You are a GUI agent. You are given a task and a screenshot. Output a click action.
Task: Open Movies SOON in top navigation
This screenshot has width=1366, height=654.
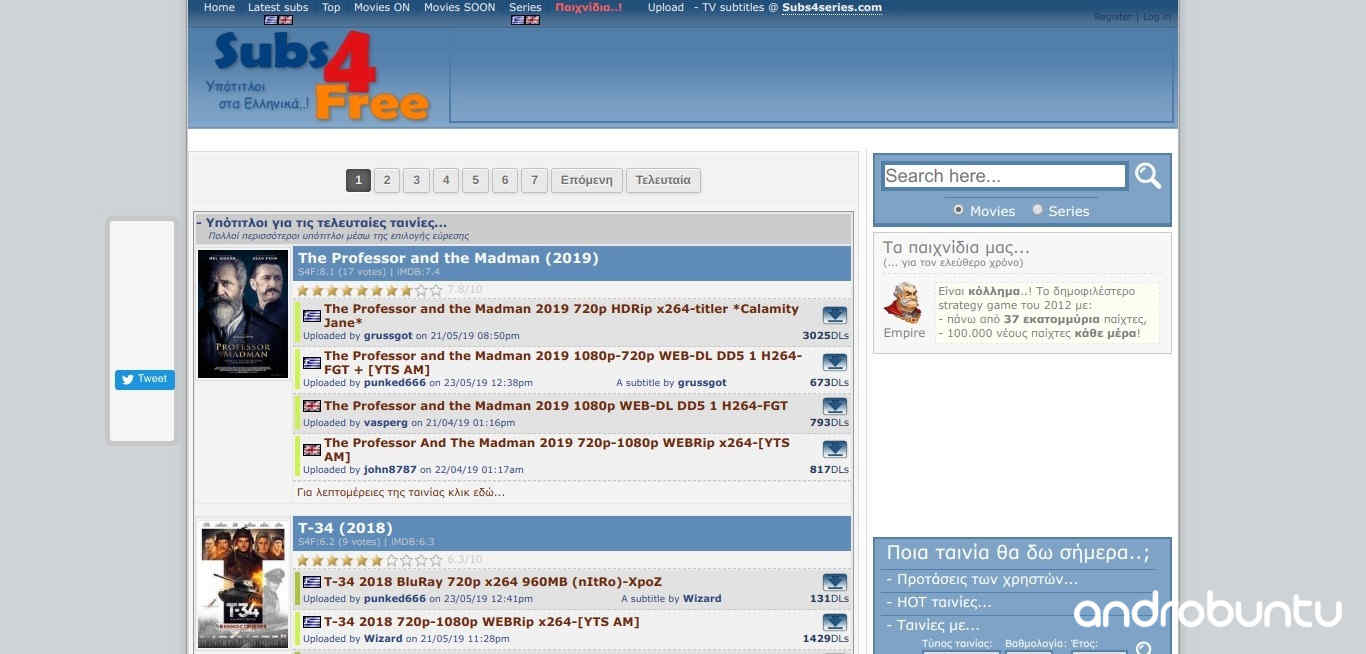[x=459, y=7]
